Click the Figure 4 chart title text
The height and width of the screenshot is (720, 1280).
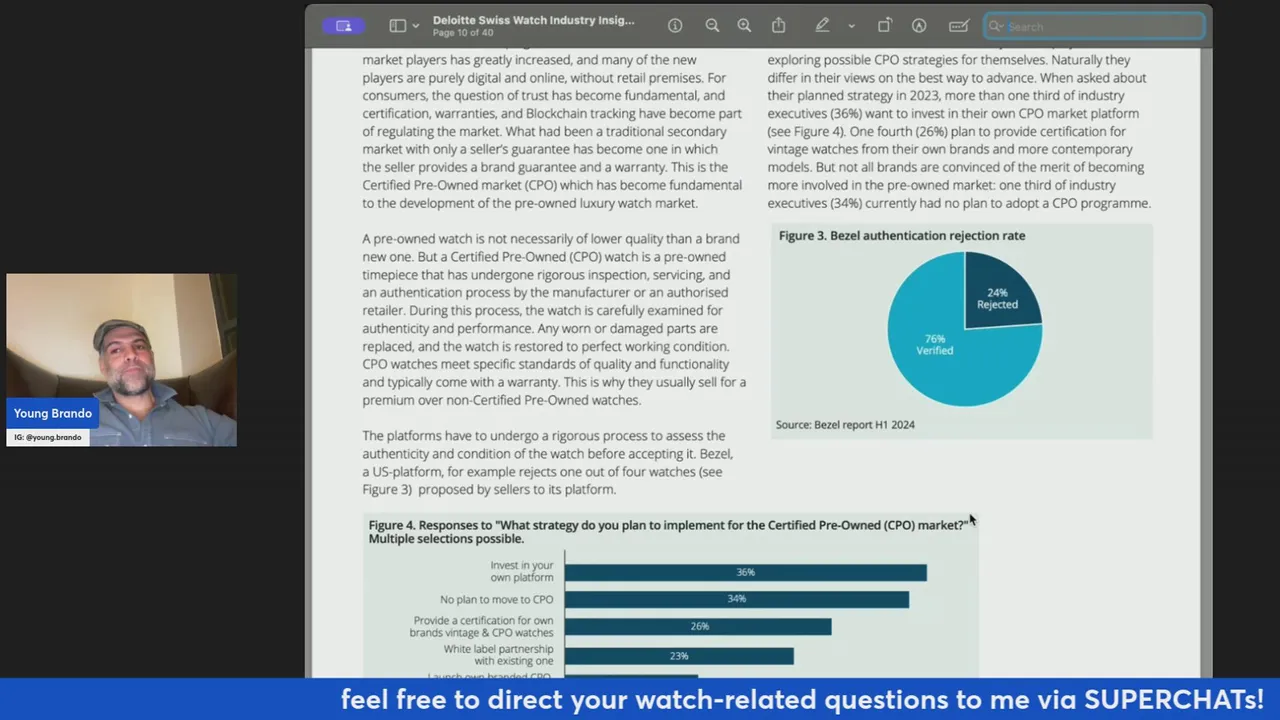[x=668, y=532]
